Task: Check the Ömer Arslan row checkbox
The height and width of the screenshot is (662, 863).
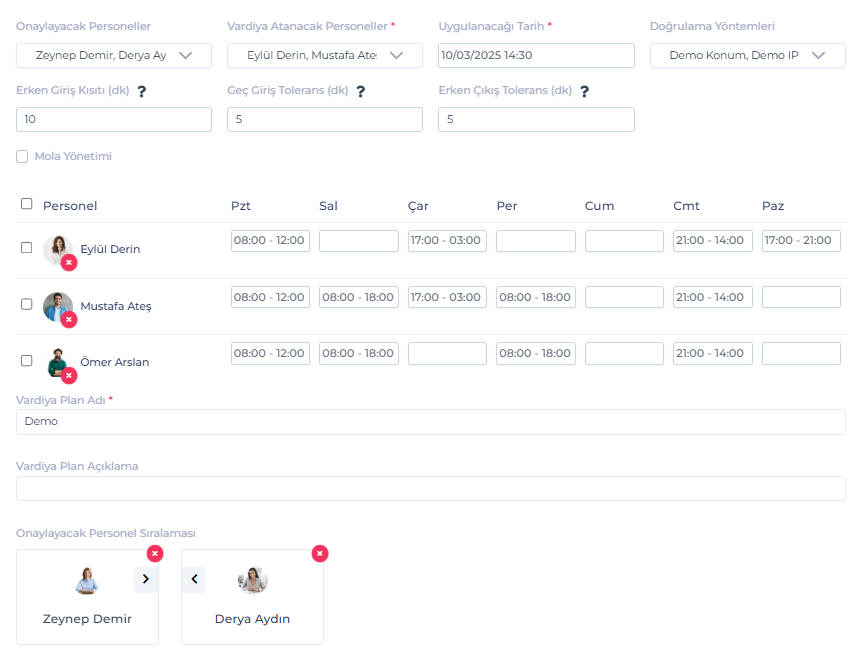Action: pos(27,360)
